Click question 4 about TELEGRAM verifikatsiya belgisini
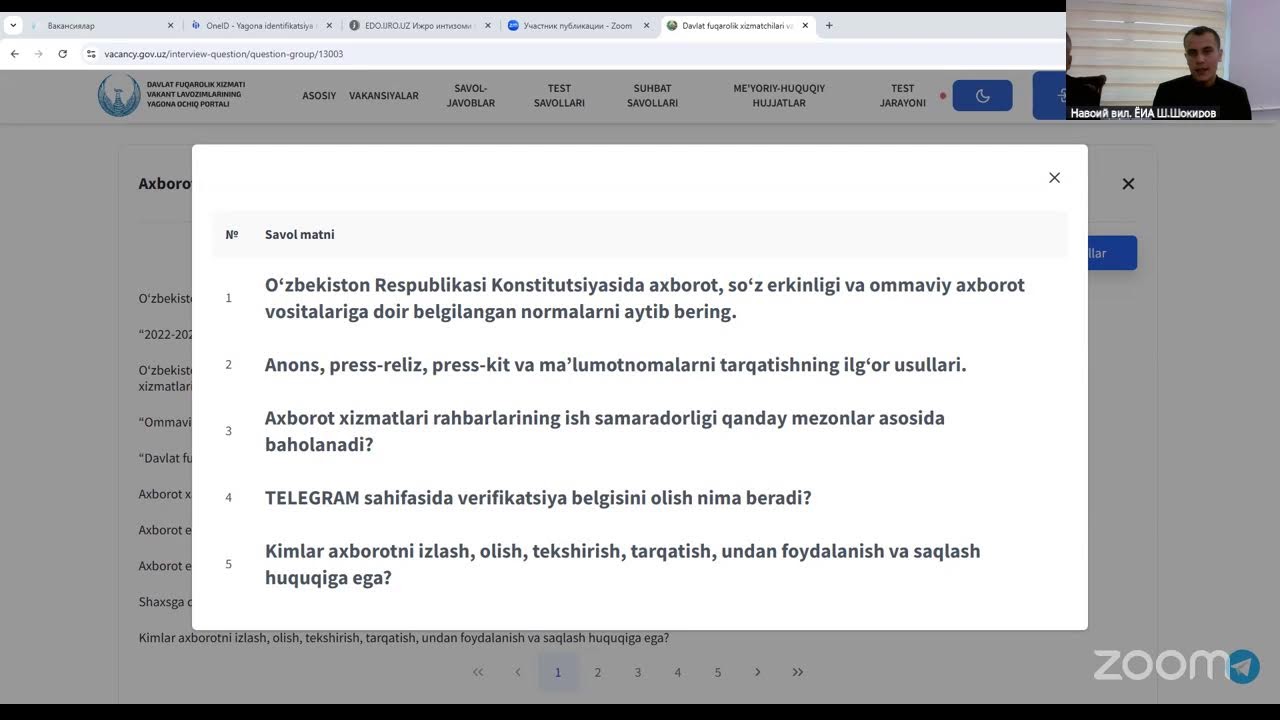Image resolution: width=1280 pixels, height=720 pixels. (x=538, y=497)
